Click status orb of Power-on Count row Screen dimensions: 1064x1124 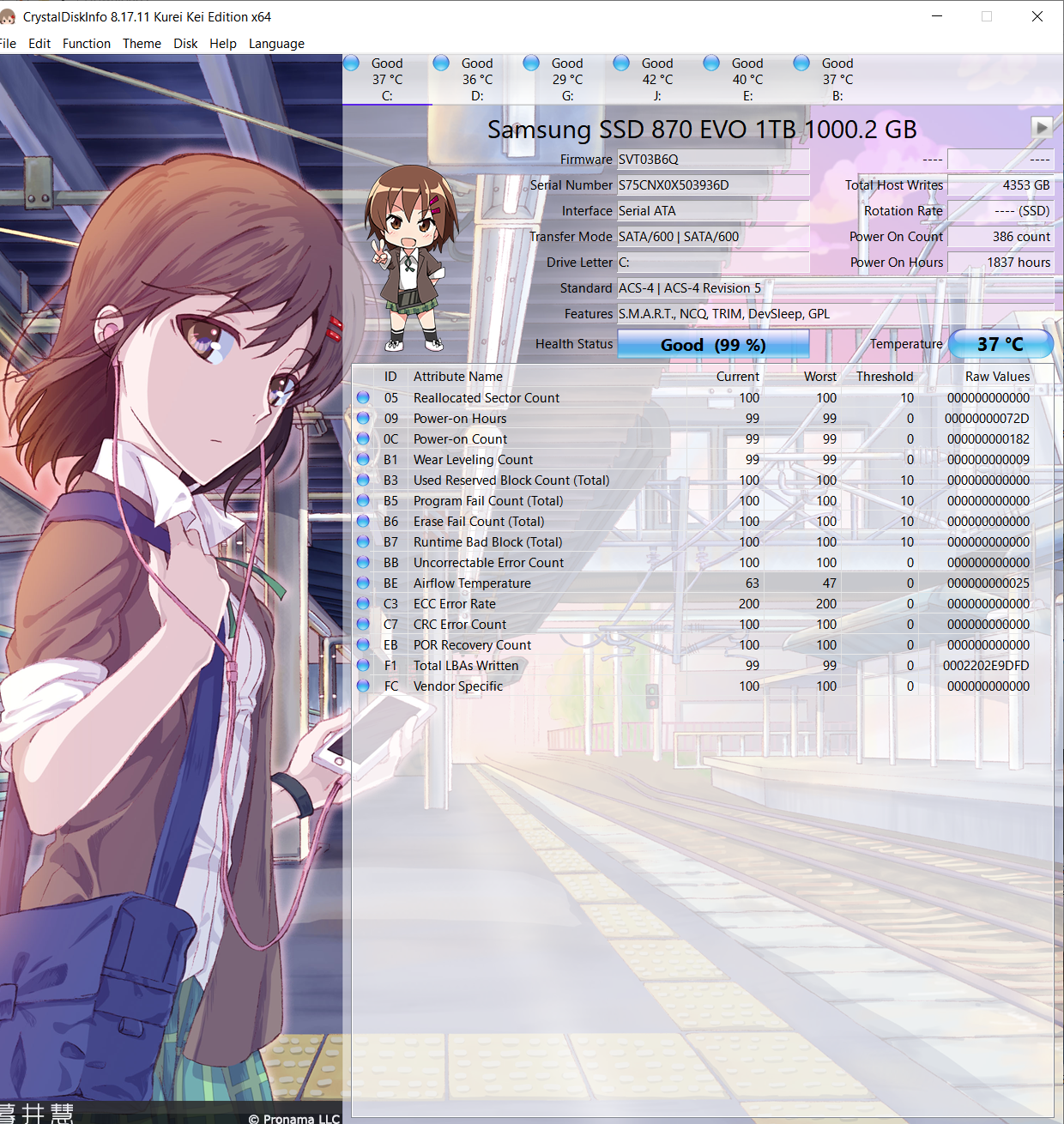point(364,438)
